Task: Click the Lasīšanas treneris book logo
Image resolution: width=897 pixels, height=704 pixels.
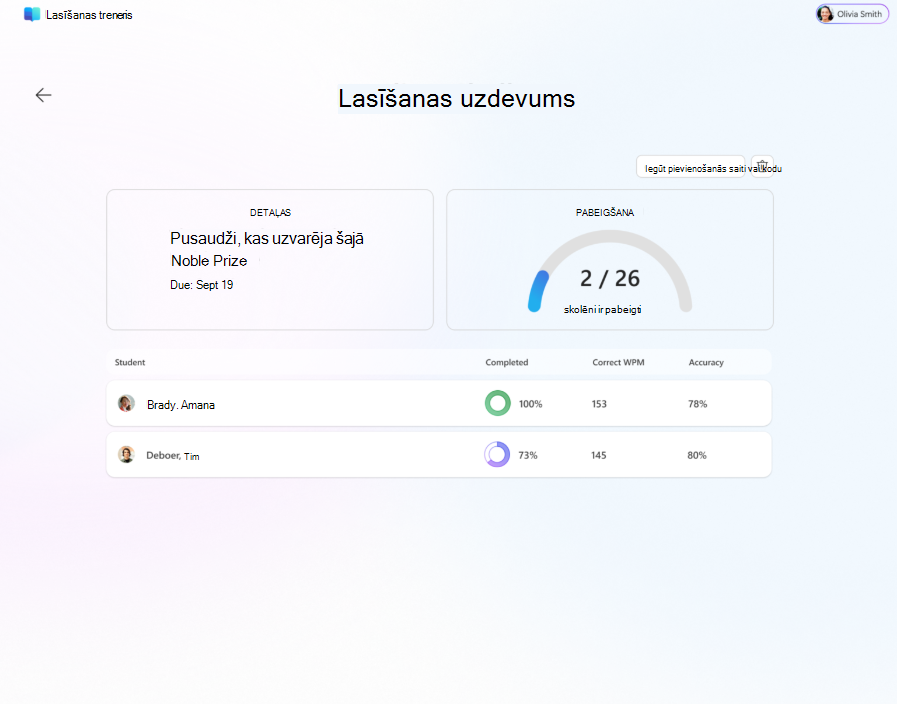Action: 32,14
